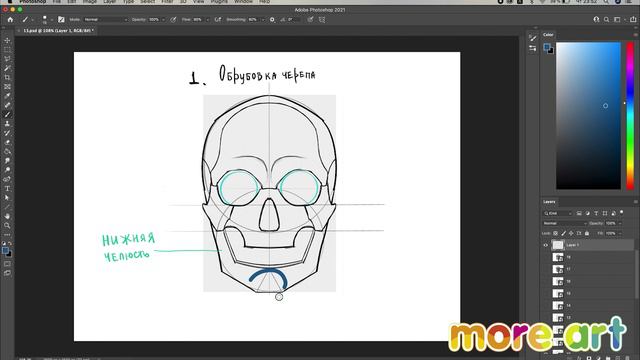Toggle pressure for opacity button
The width and height of the screenshot is (640, 360).
point(173,19)
